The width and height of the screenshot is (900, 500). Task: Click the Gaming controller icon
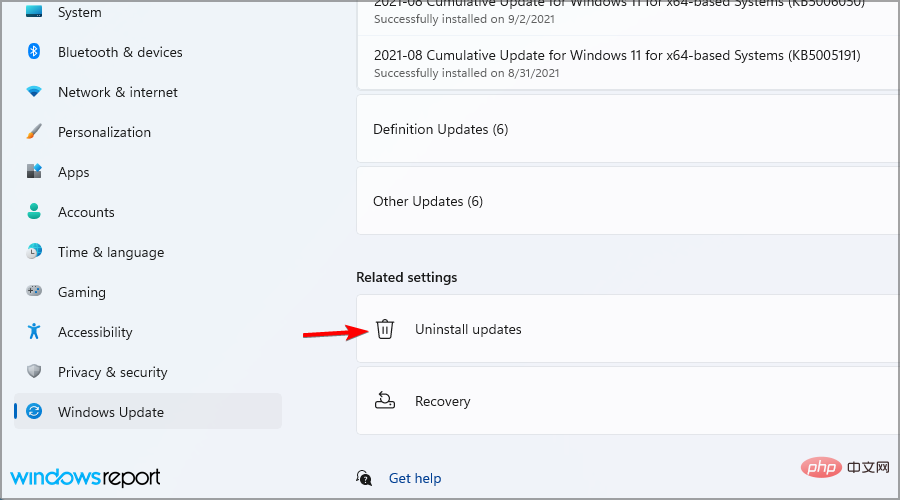tap(34, 291)
